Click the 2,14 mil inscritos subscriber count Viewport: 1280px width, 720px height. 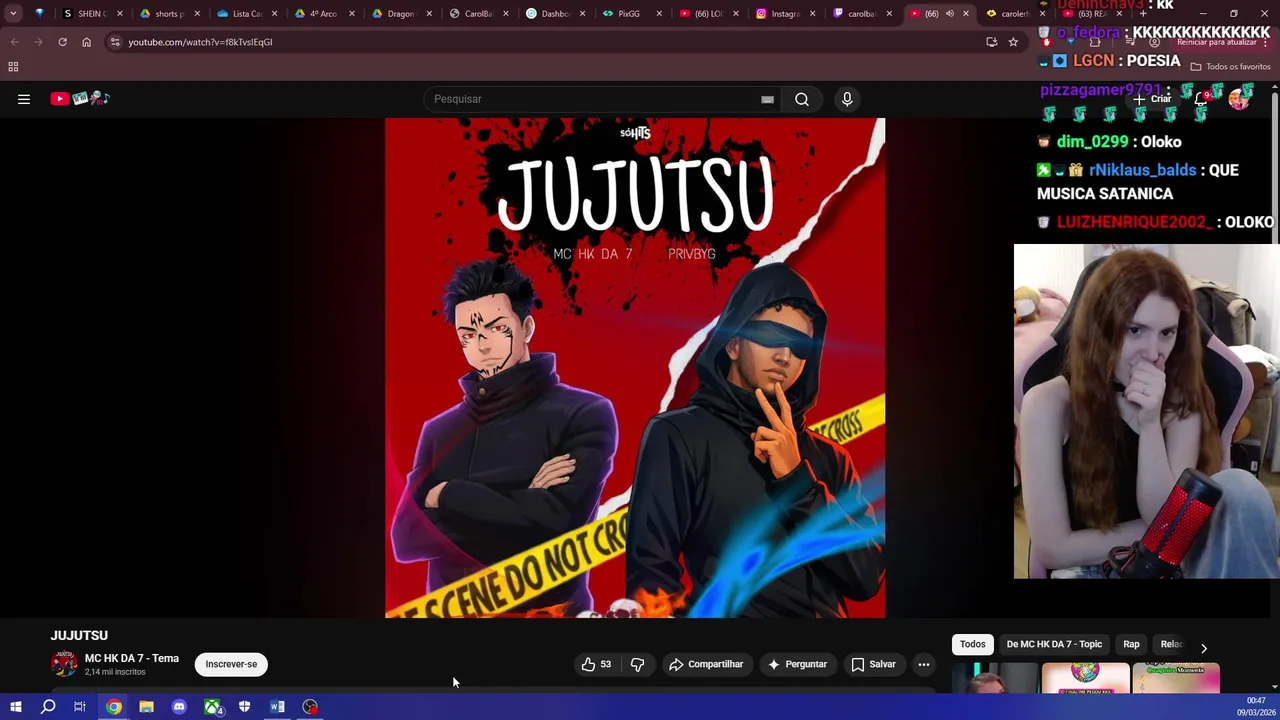[x=115, y=672]
